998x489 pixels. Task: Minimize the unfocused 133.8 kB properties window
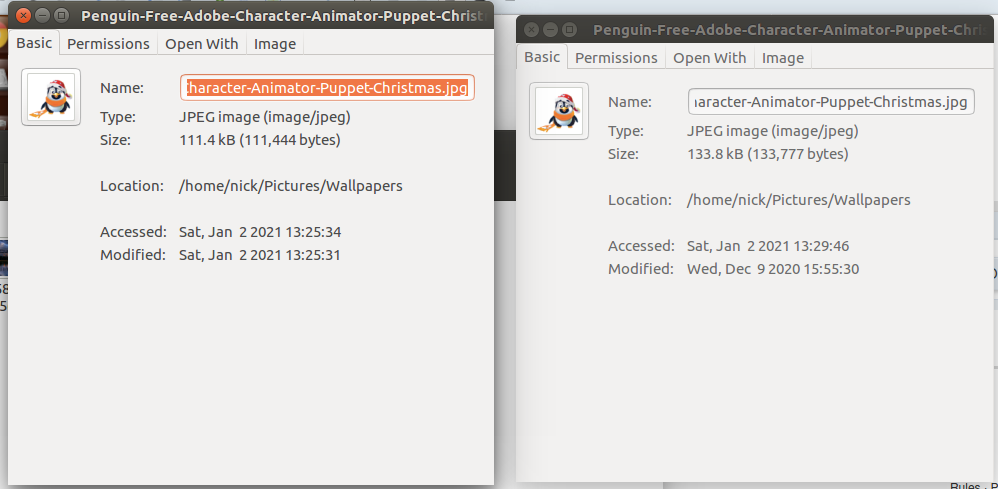coord(552,30)
